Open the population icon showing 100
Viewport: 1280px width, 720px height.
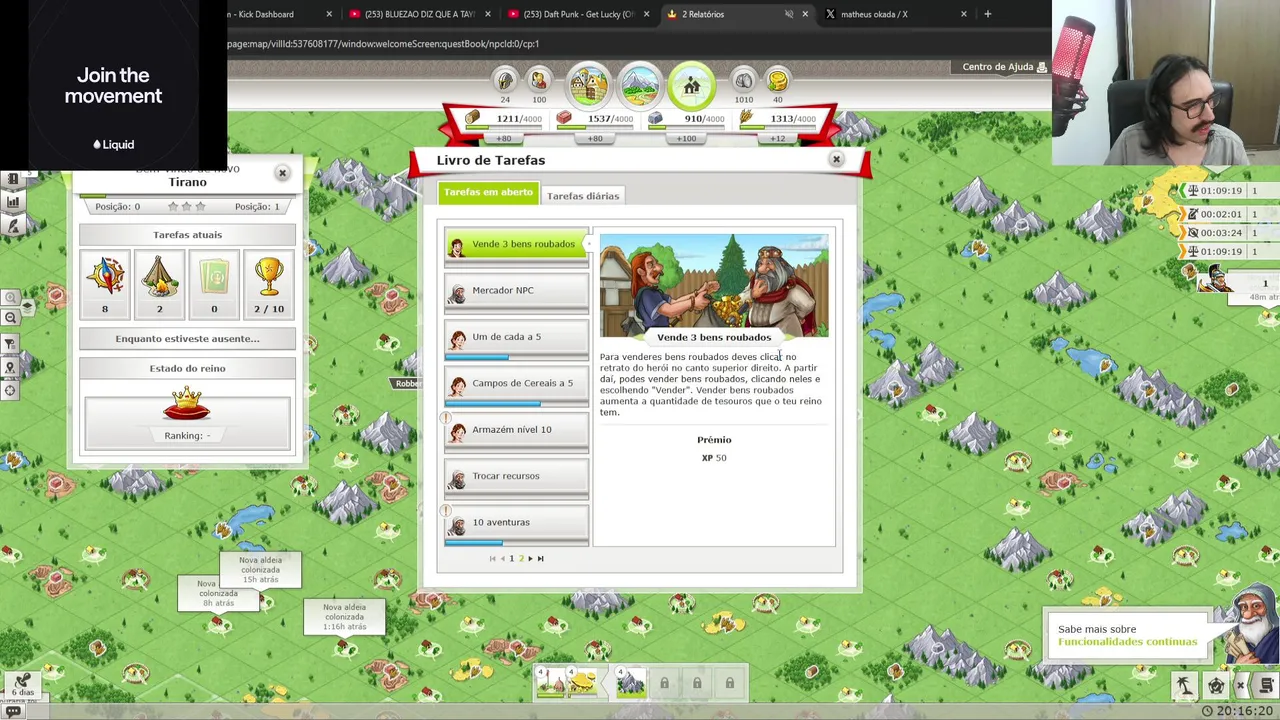[539, 80]
